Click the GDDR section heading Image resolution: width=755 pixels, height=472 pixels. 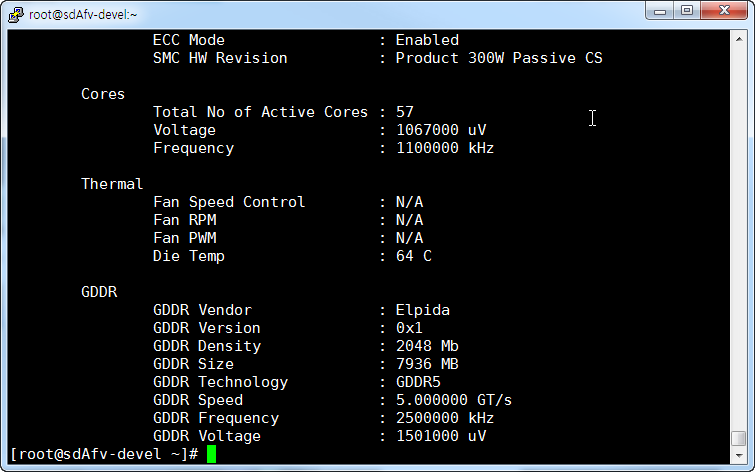[x=99, y=292]
